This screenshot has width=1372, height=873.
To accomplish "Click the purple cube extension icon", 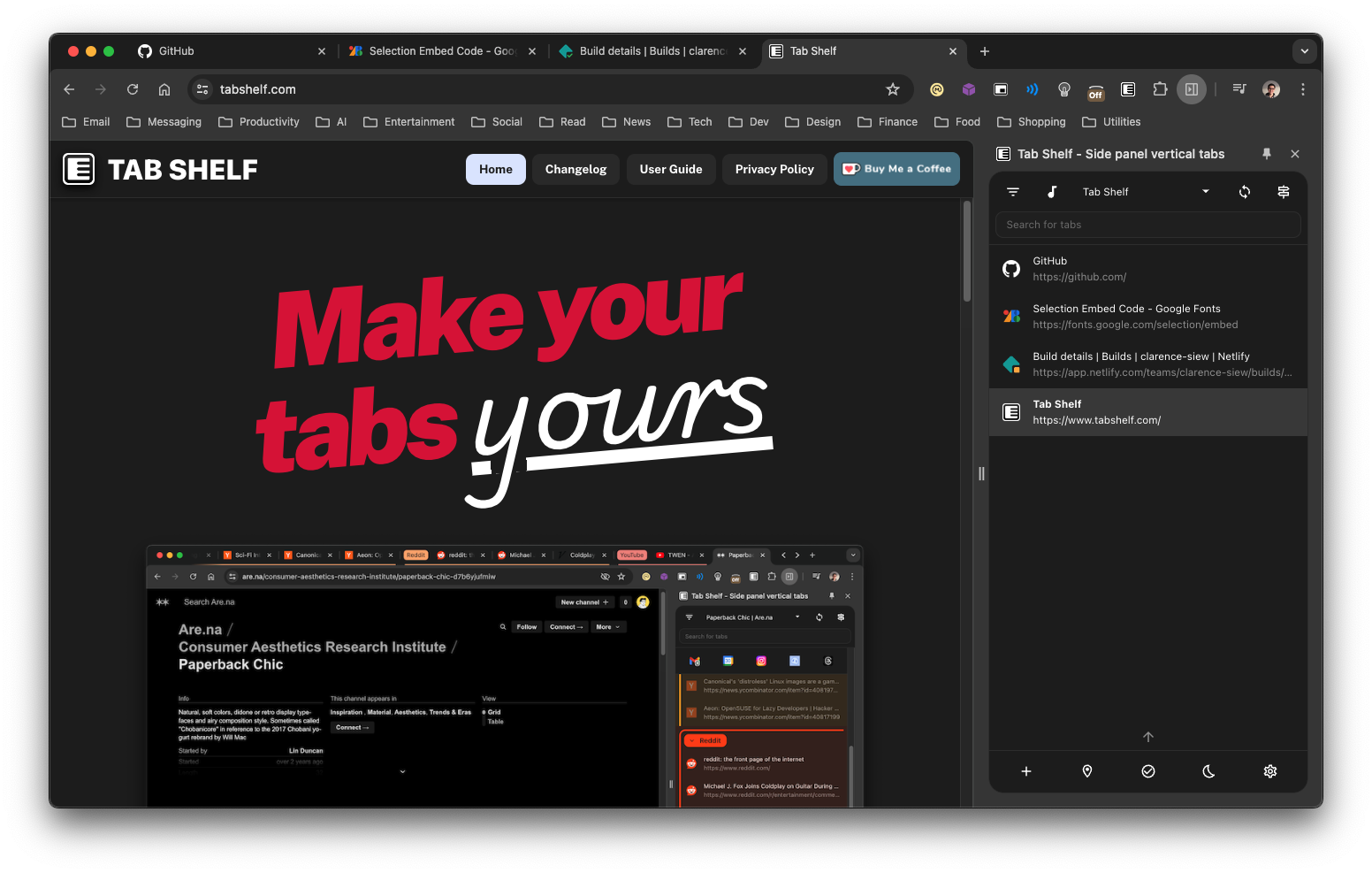I will tap(969, 89).
